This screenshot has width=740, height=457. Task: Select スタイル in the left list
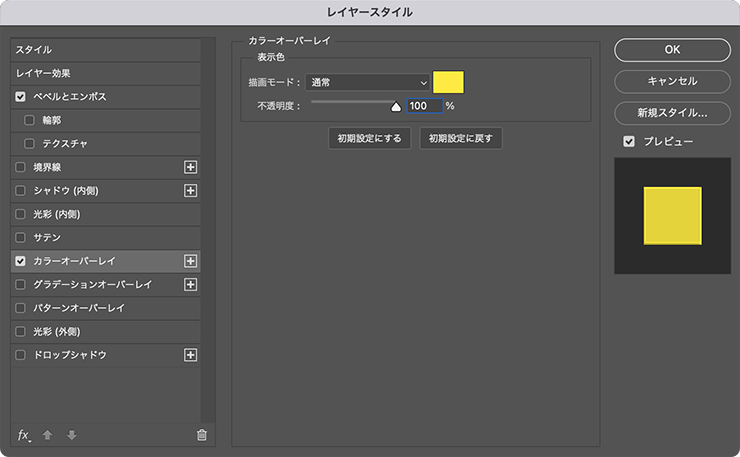[106, 50]
